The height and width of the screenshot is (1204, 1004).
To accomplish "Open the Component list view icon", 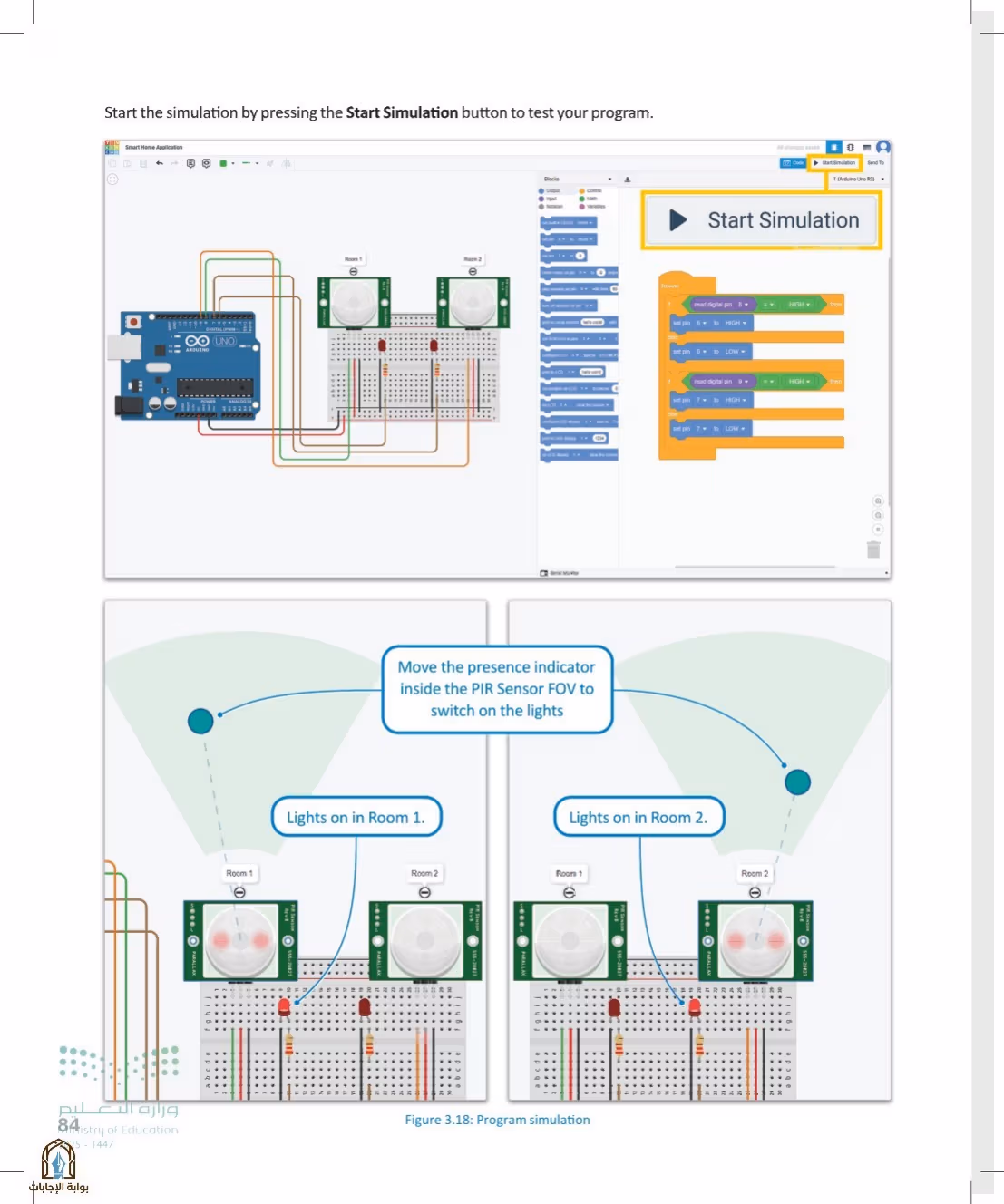I will (x=867, y=147).
